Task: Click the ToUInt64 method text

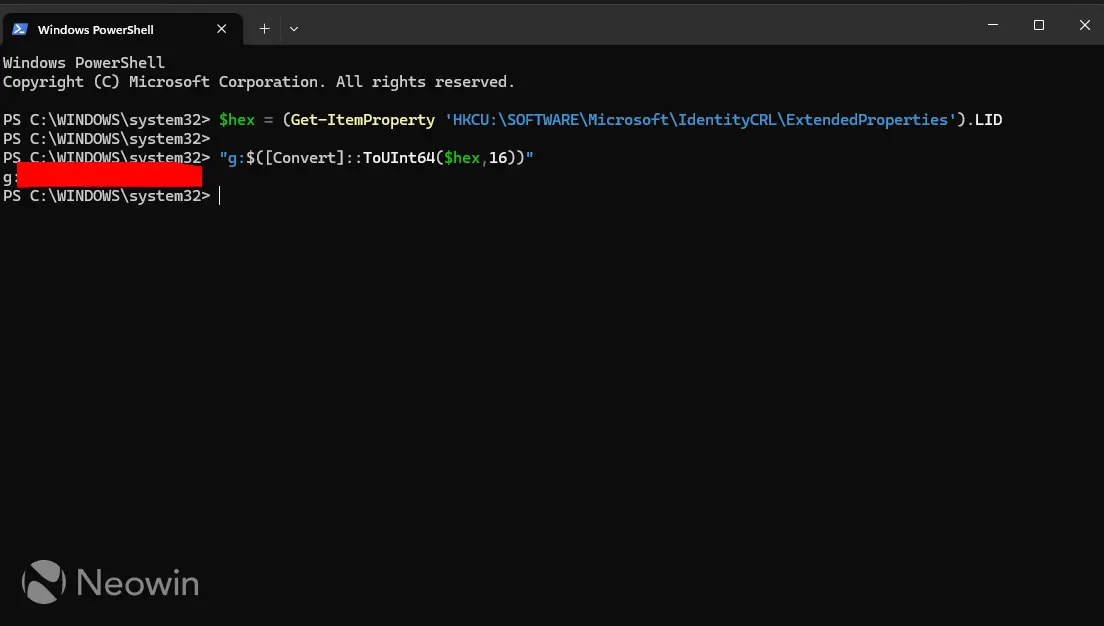Action: [x=399, y=158]
